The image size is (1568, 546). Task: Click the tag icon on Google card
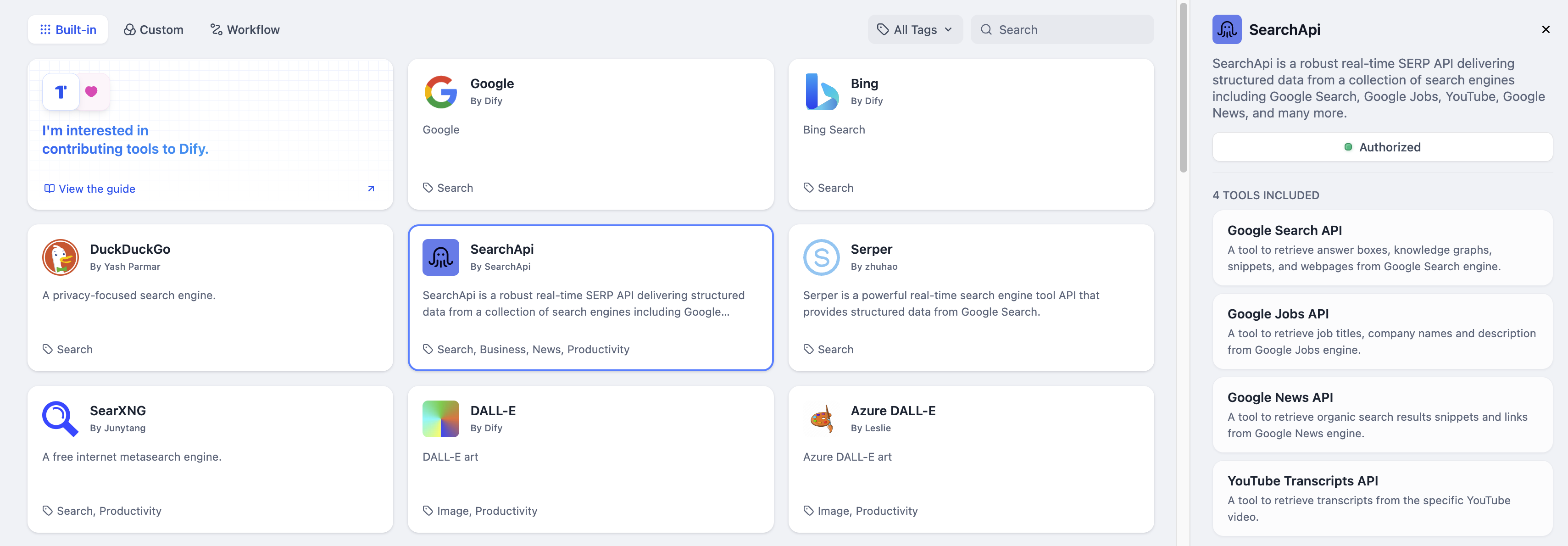pyautogui.click(x=428, y=188)
